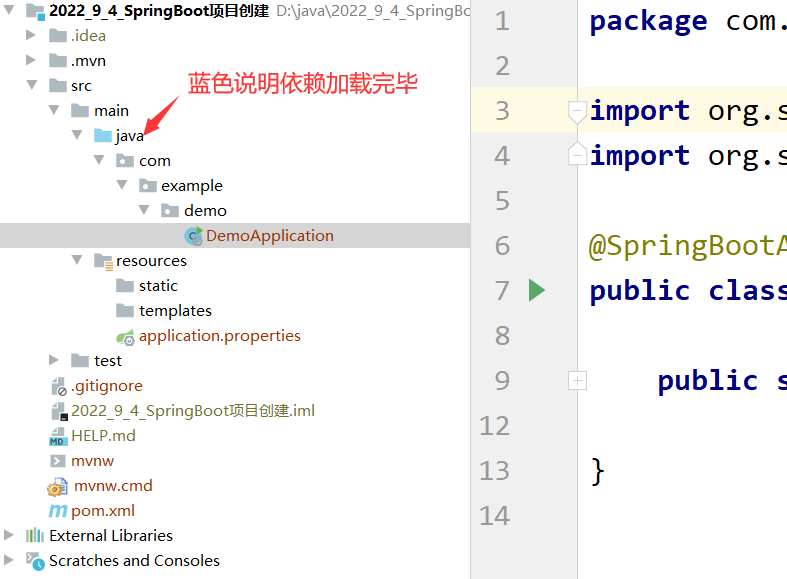Click the project module icon at root
787x579 pixels.
click(35, 11)
